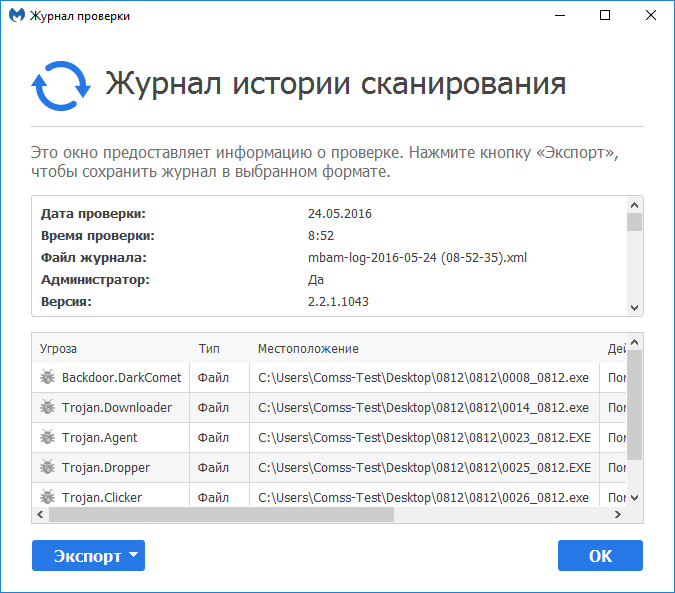This screenshot has width=675, height=593.
Task: Click path ending 0026_0812.exe
Action: pyautogui.click(x=423, y=497)
